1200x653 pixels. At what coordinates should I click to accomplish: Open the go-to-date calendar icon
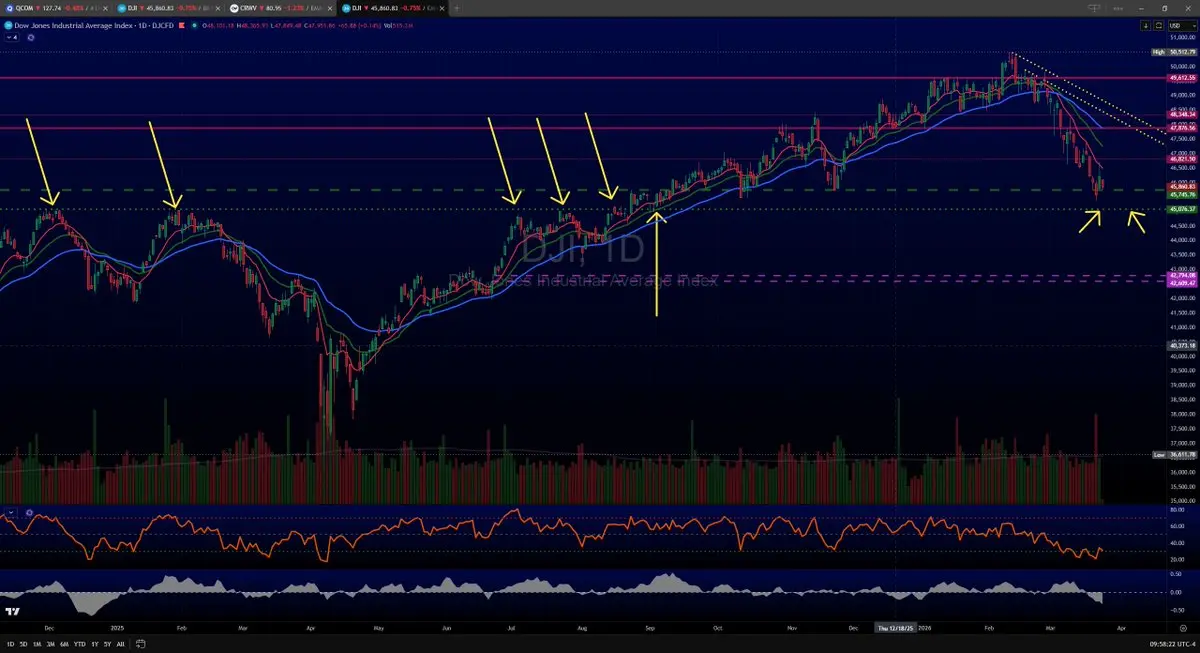click(x=141, y=644)
